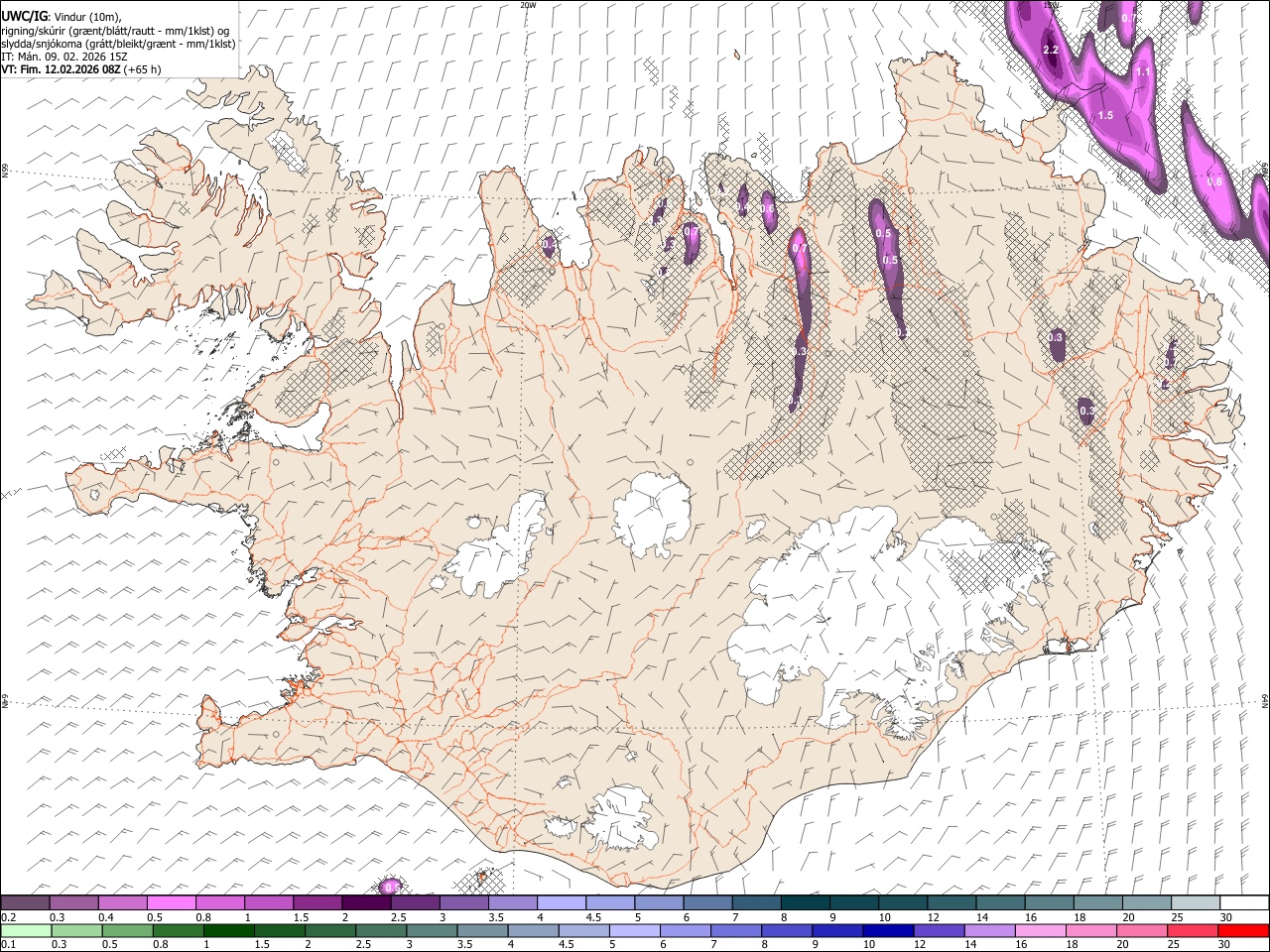Screen dimensions: 1270x952
Task: Click the long purple snow cell labelled 0.5 twice
Action: click(886, 266)
